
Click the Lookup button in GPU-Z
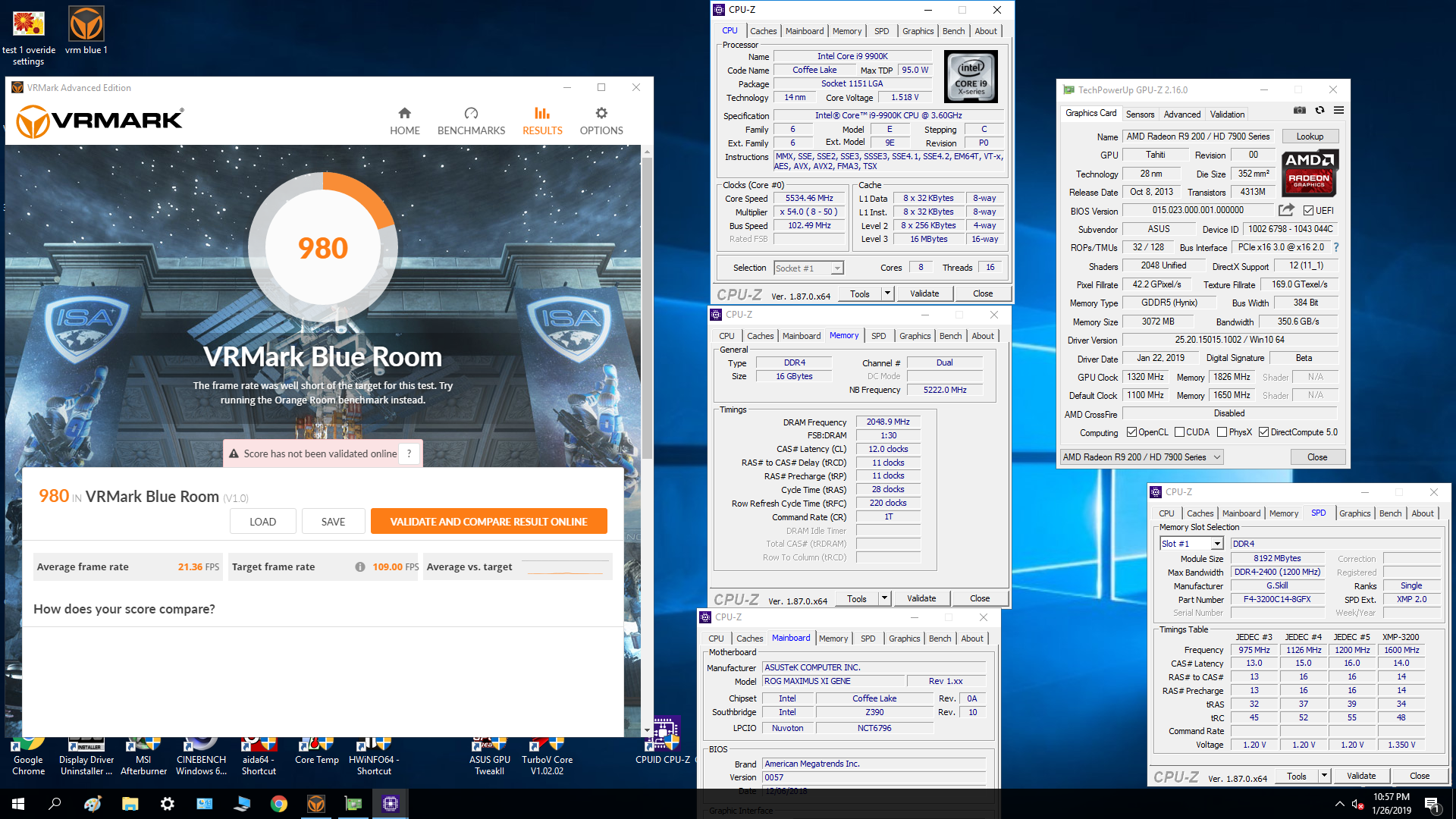pos(1310,136)
